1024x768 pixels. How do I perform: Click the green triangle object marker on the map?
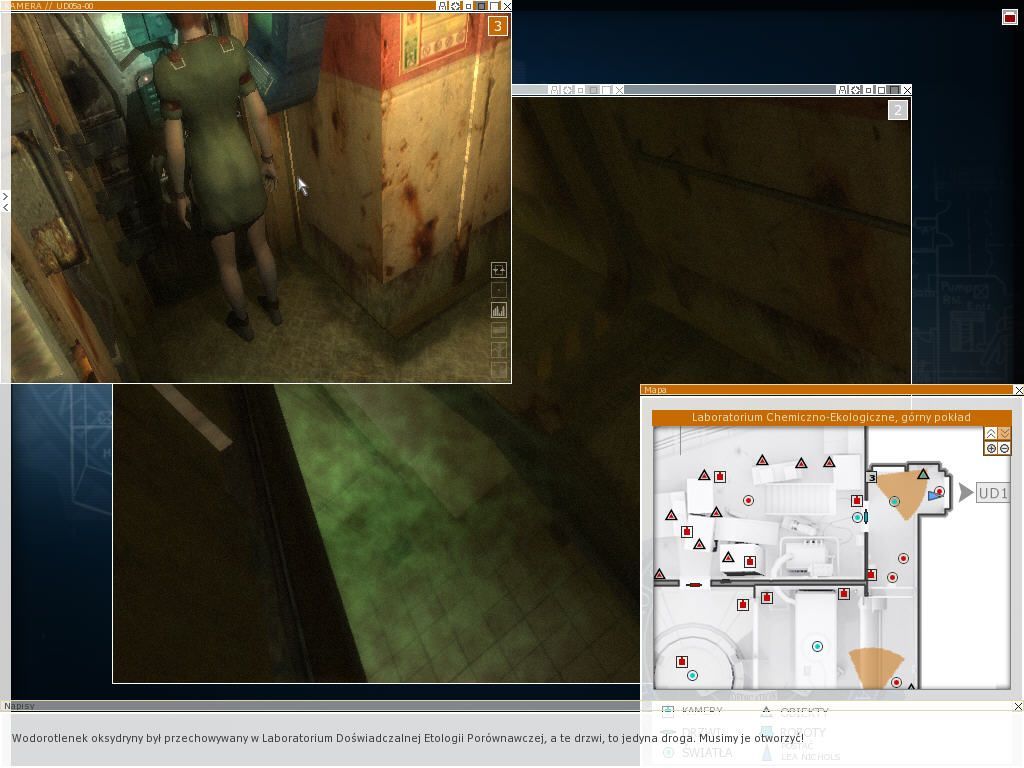(x=923, y=474)
